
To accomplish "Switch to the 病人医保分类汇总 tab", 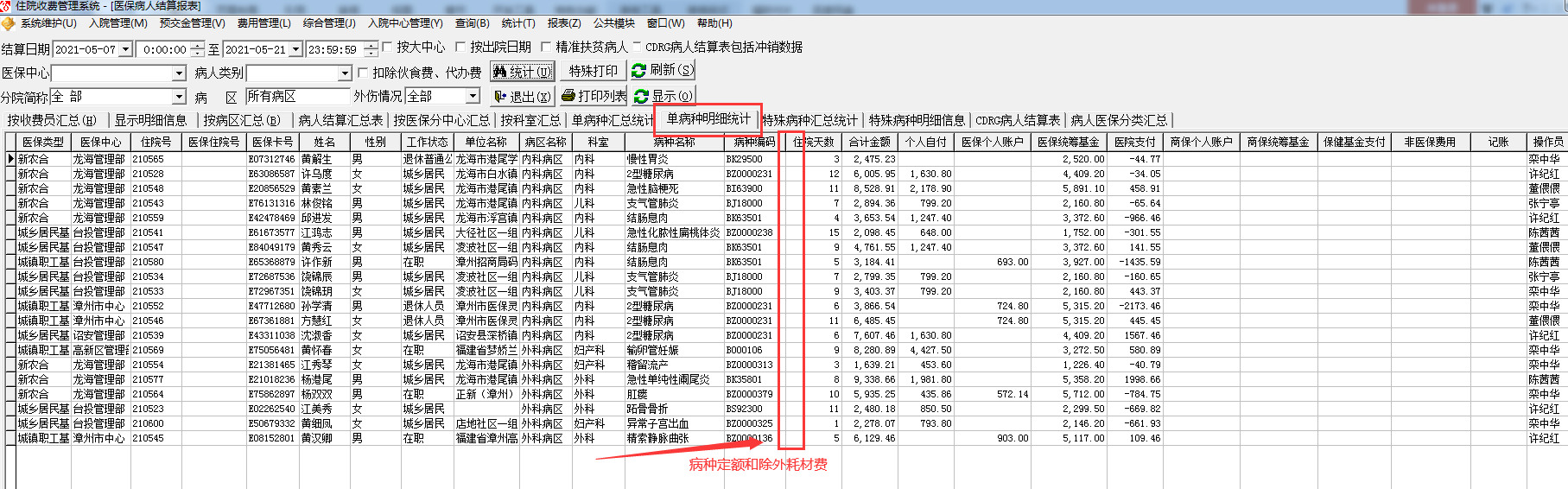I will [x=1119, y=120].
